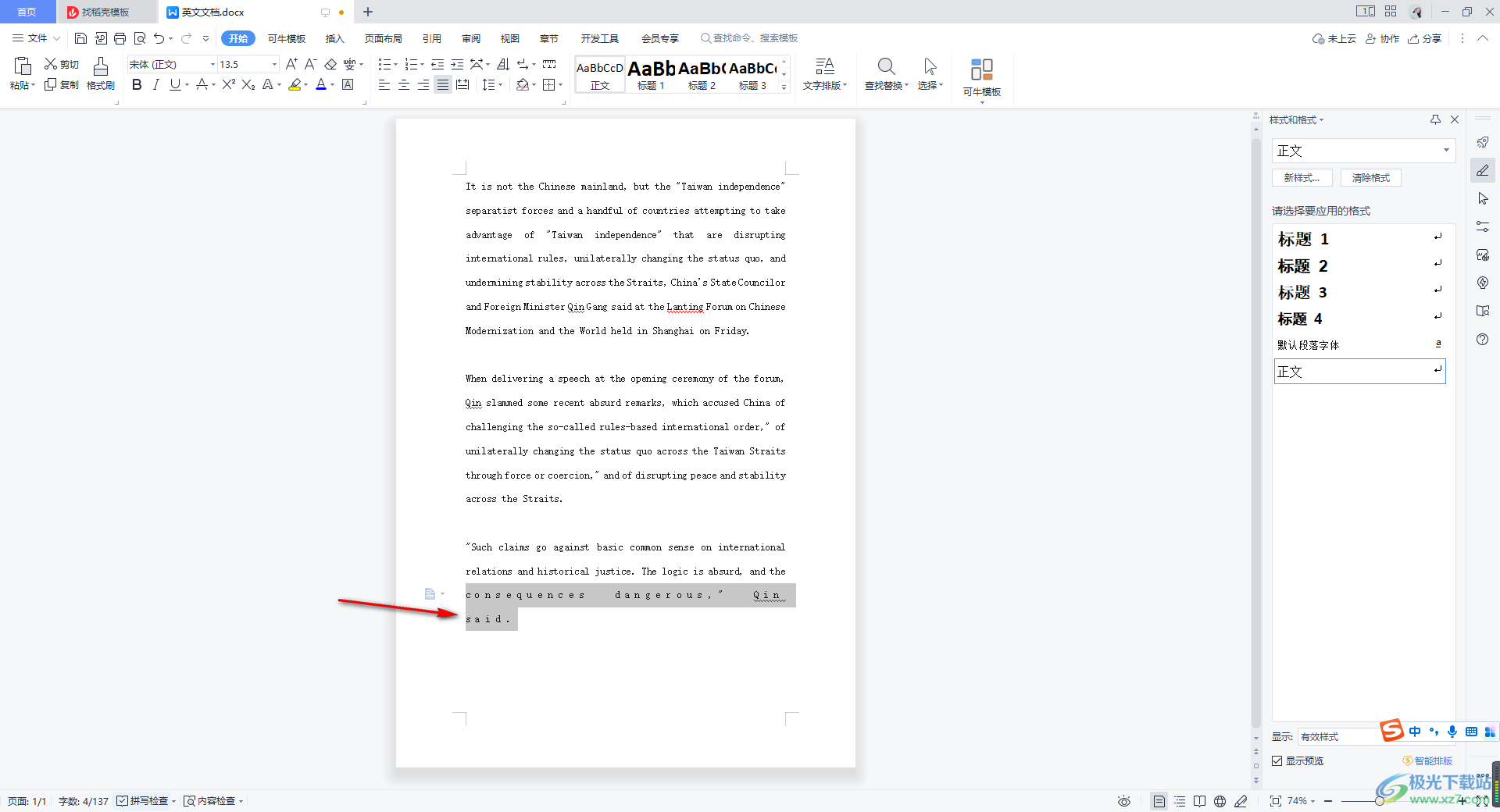Image resolution: width=1500 pixels, height=812 pixels.
Task: Apply subscript formatting
Action: point(248,84)
